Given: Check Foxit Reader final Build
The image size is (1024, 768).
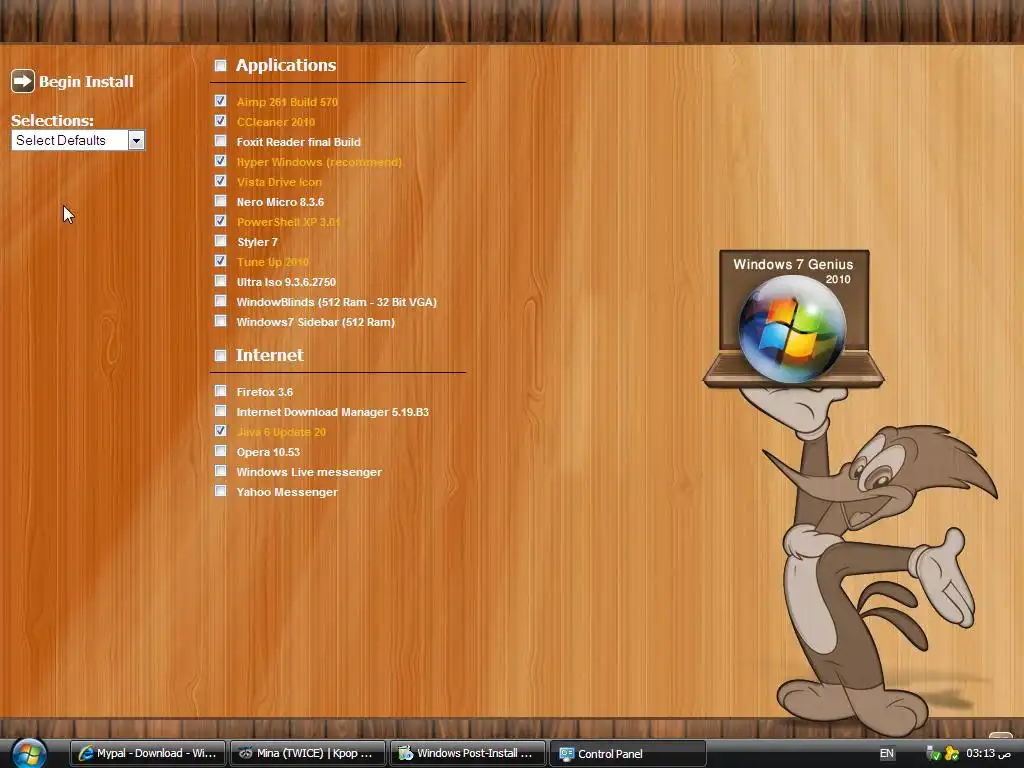Looking at the screenshot, I should (x=221, y=141).
